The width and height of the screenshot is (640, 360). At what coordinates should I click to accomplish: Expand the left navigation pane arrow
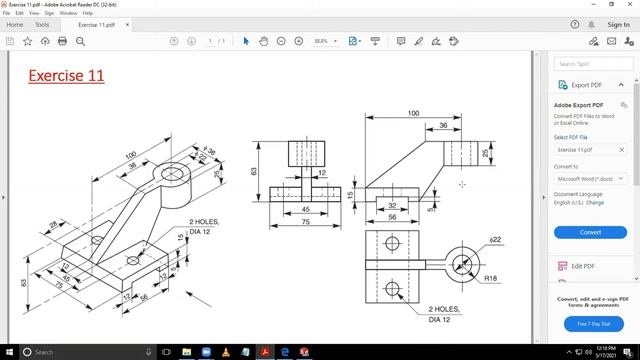click(3, 197)
